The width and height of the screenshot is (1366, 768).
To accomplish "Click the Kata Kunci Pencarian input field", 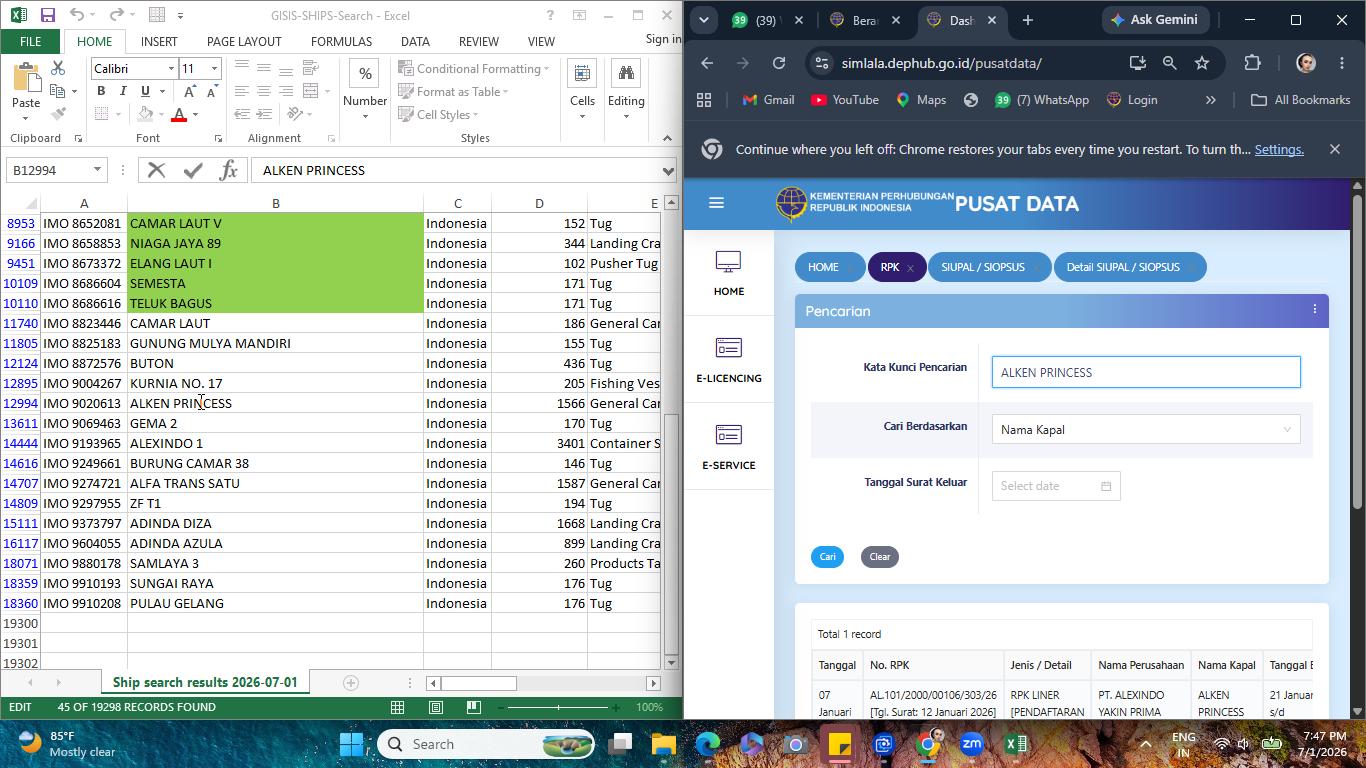I will pyautogui.click(x=1146, y=372).
